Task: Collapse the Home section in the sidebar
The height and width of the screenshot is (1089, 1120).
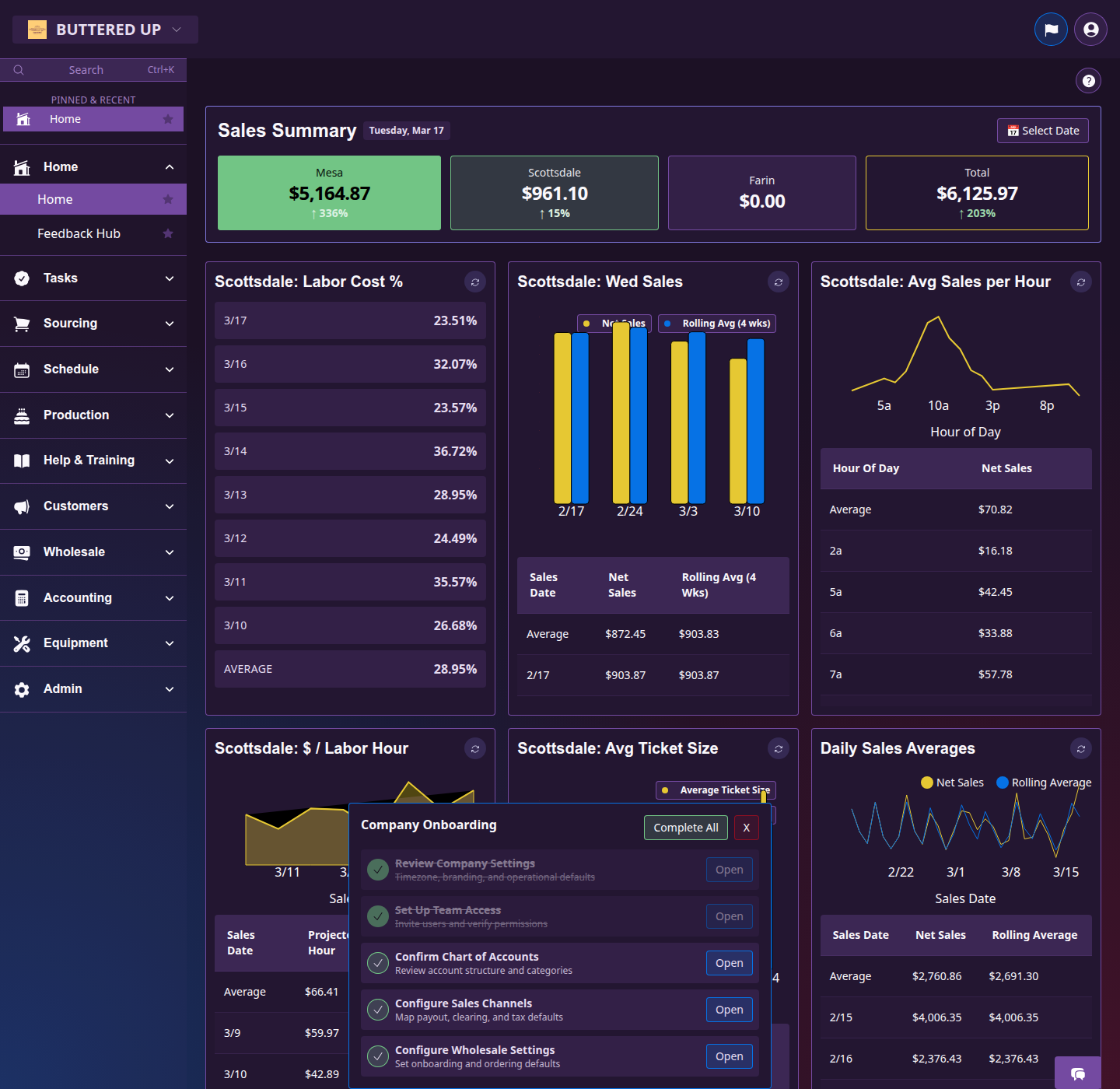Action: pos(170,166)
